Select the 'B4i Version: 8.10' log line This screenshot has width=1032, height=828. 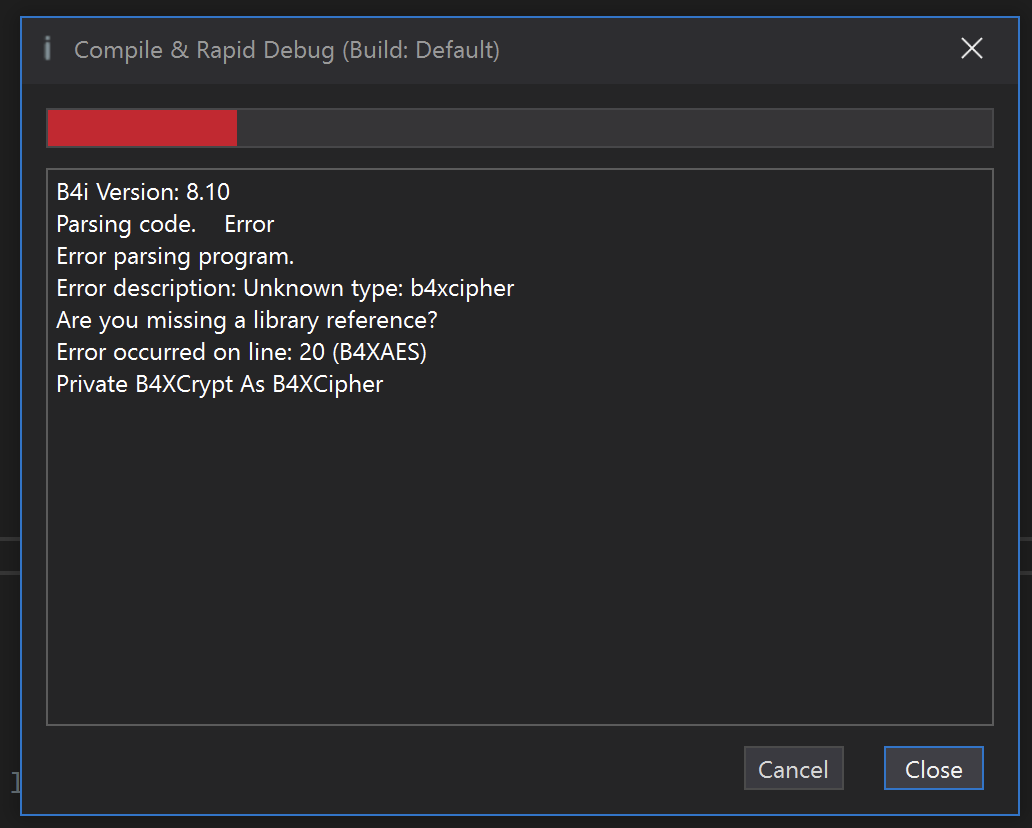[143, 192]
